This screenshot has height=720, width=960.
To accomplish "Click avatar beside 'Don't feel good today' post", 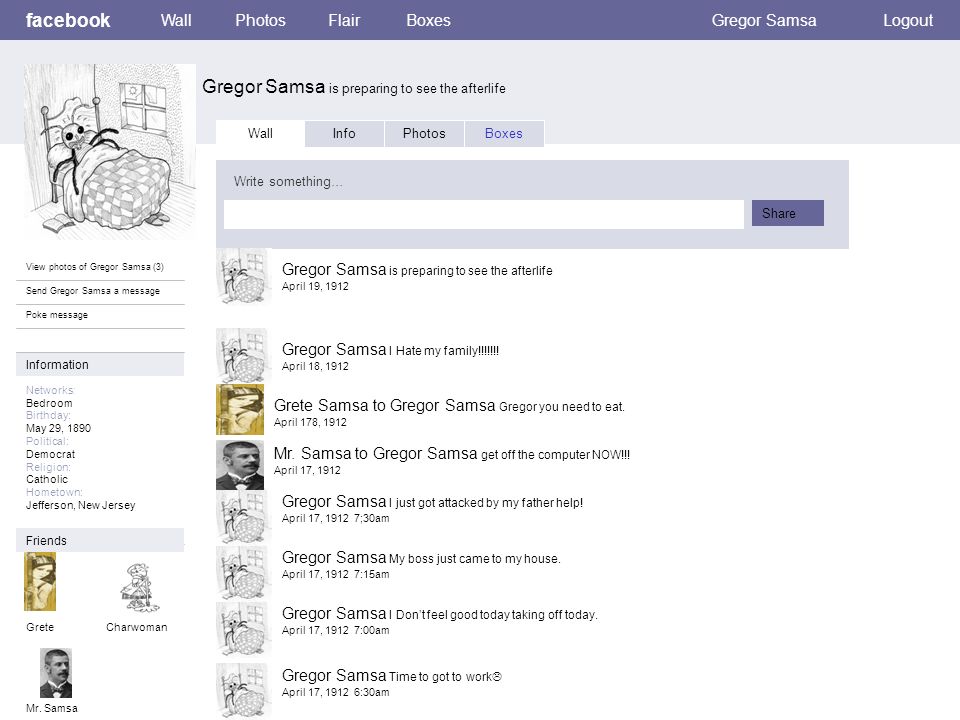I will tap(243, 629).
